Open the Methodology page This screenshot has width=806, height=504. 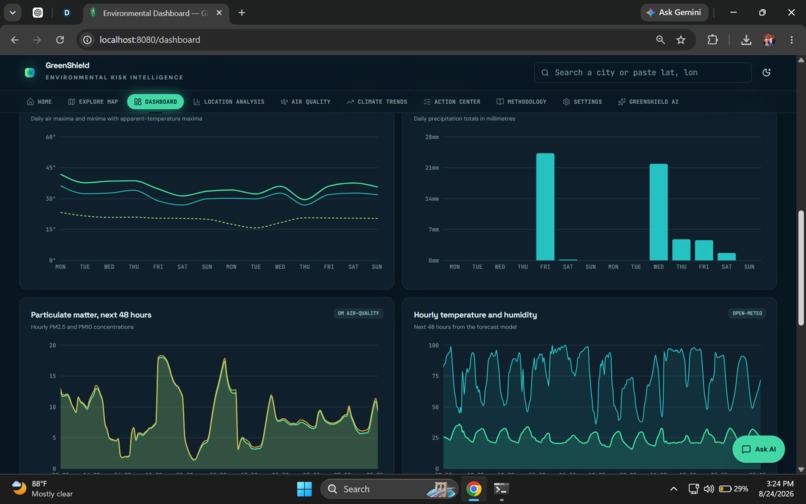tap(521, 102)
